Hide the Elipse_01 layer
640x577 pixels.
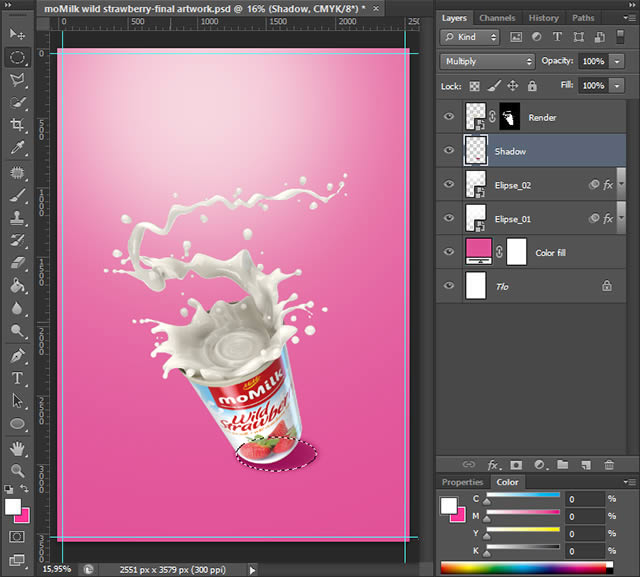pyautogui.click(x=449, y=218)
